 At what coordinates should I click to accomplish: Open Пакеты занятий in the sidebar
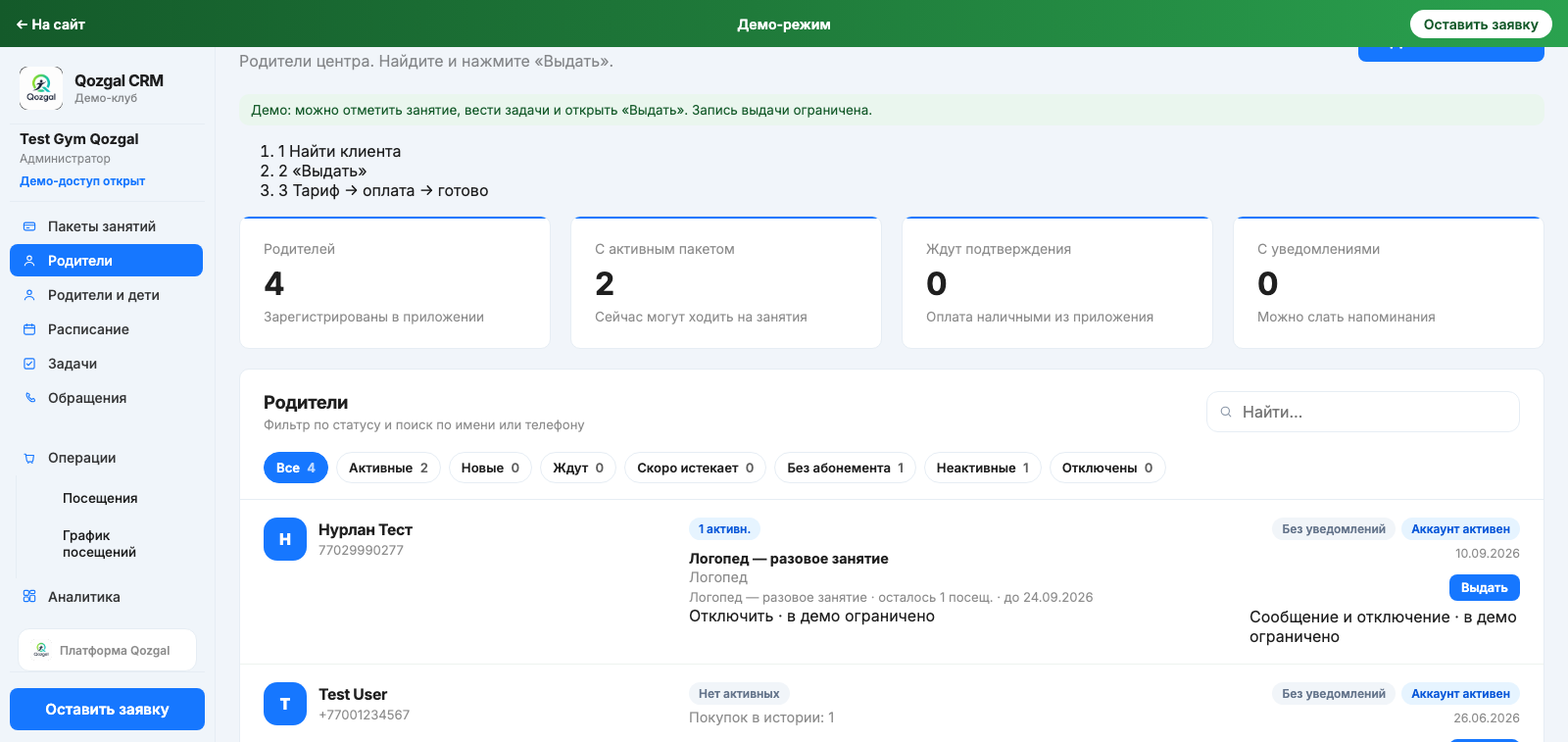(106, 226)
